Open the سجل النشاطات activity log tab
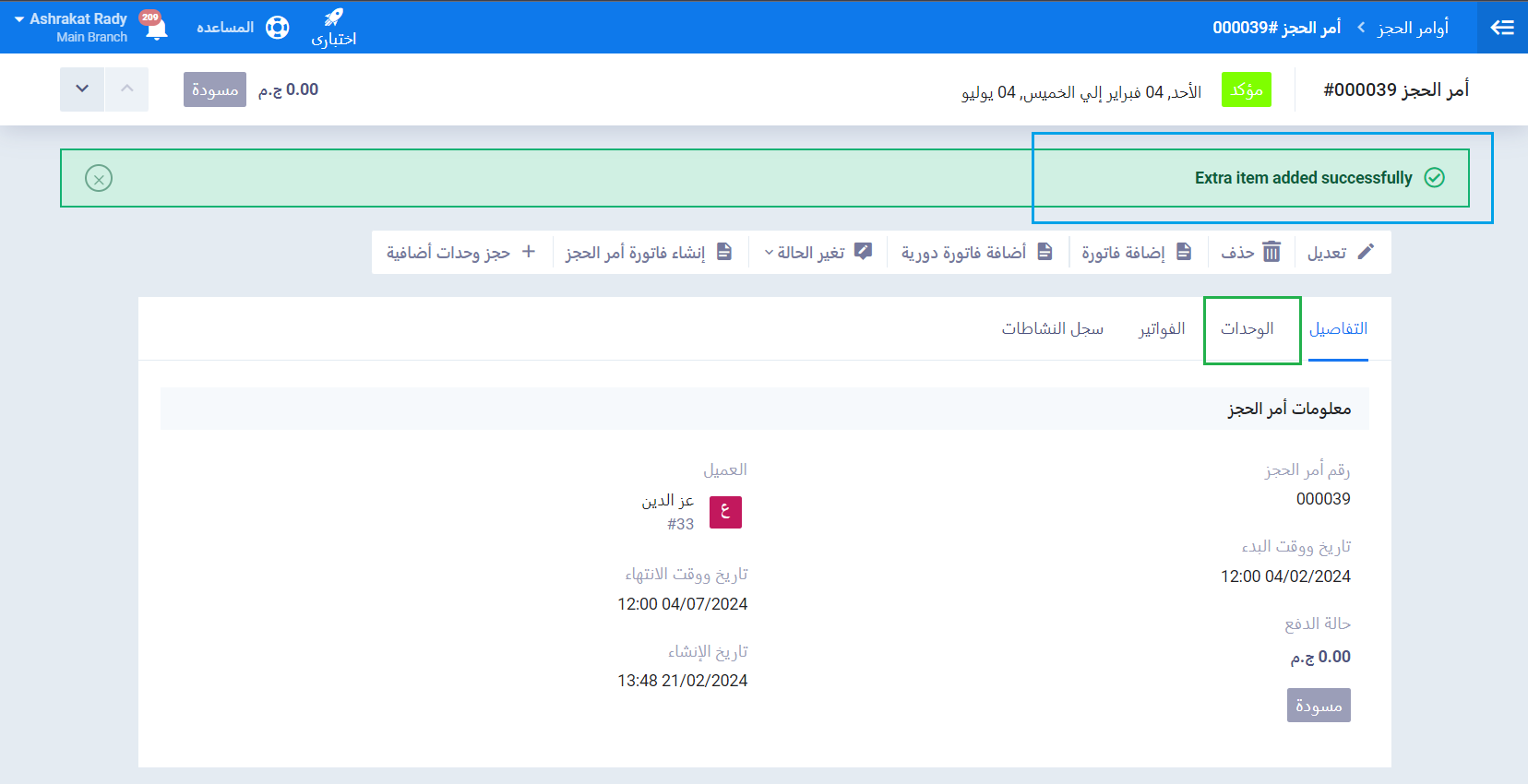Viewport: 1528px width, 784px height. [x=1053, y=329]
